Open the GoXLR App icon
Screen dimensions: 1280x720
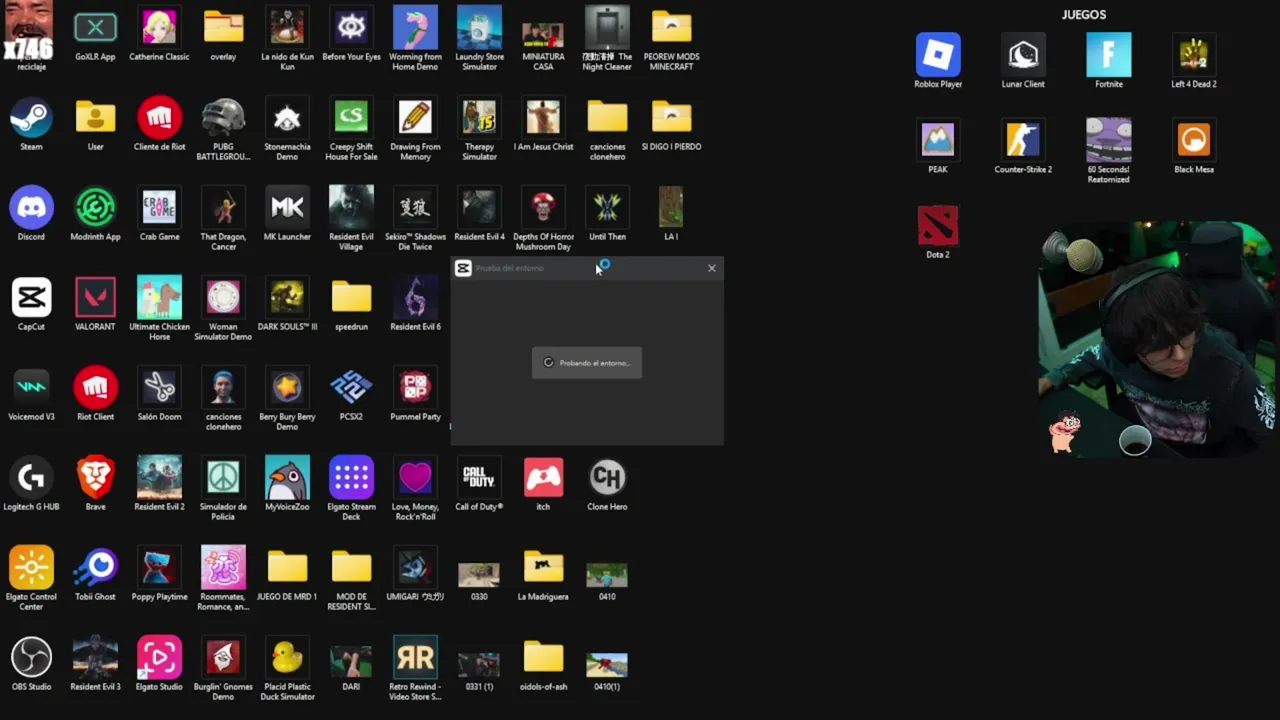coord(95,28)
